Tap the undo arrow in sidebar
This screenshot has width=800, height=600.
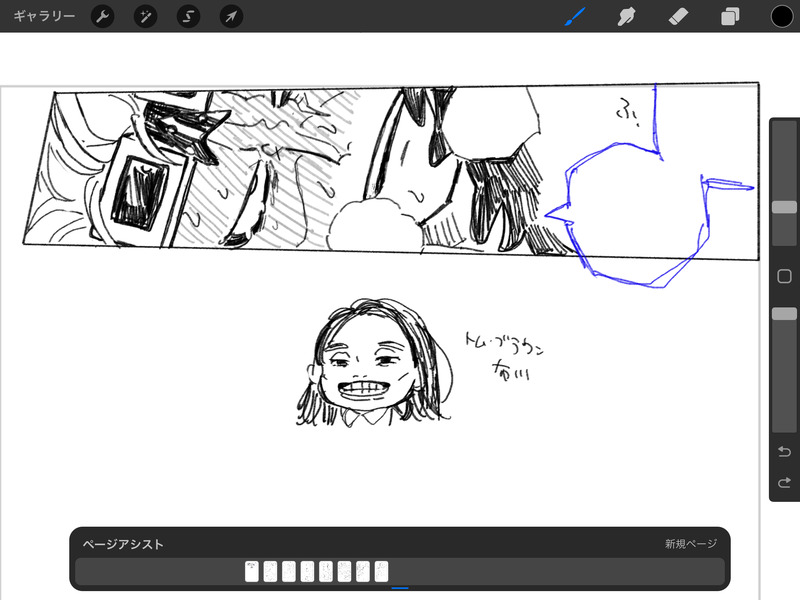pos(784,452)
